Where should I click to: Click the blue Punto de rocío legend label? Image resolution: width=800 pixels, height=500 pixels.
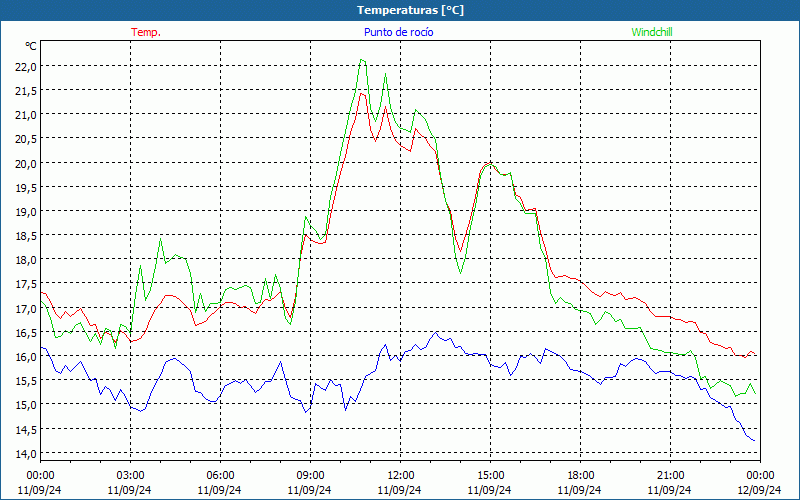coord(398,32)
